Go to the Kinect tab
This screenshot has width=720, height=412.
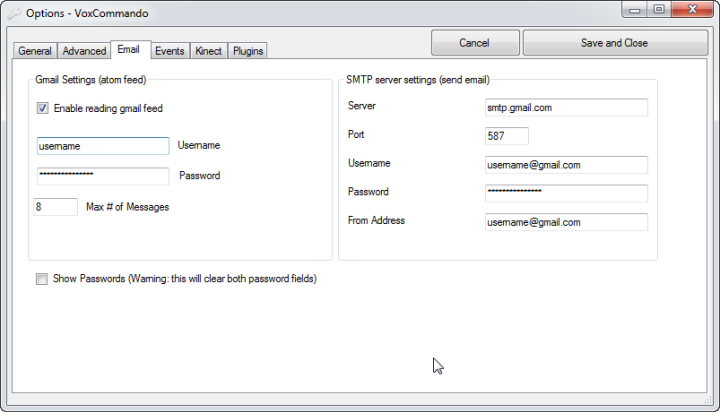point(208,51)
